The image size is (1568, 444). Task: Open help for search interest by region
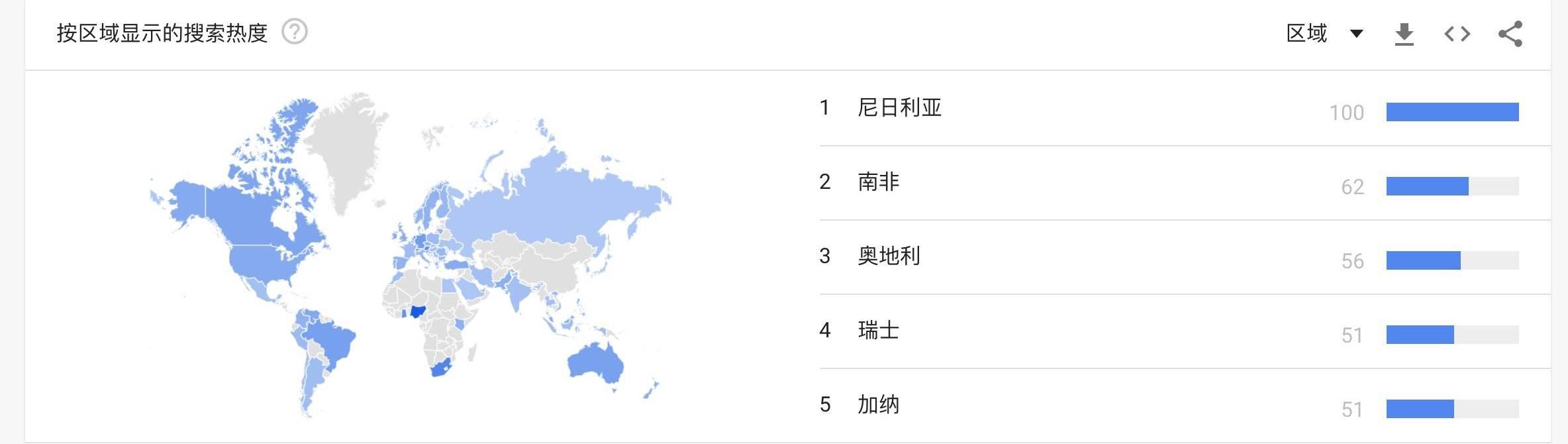(x=295, y=32)
